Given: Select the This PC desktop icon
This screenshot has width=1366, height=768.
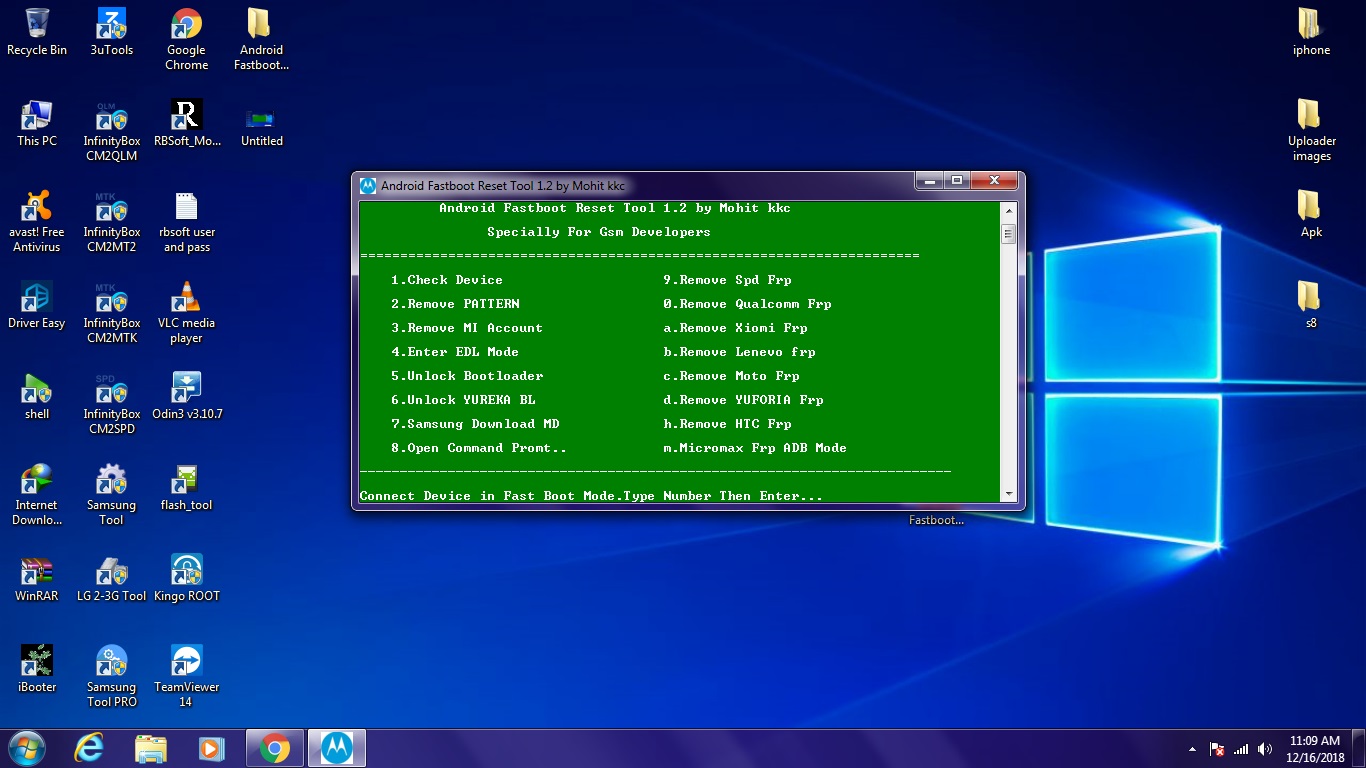Looking at the screenshot, I should (37, 123).
